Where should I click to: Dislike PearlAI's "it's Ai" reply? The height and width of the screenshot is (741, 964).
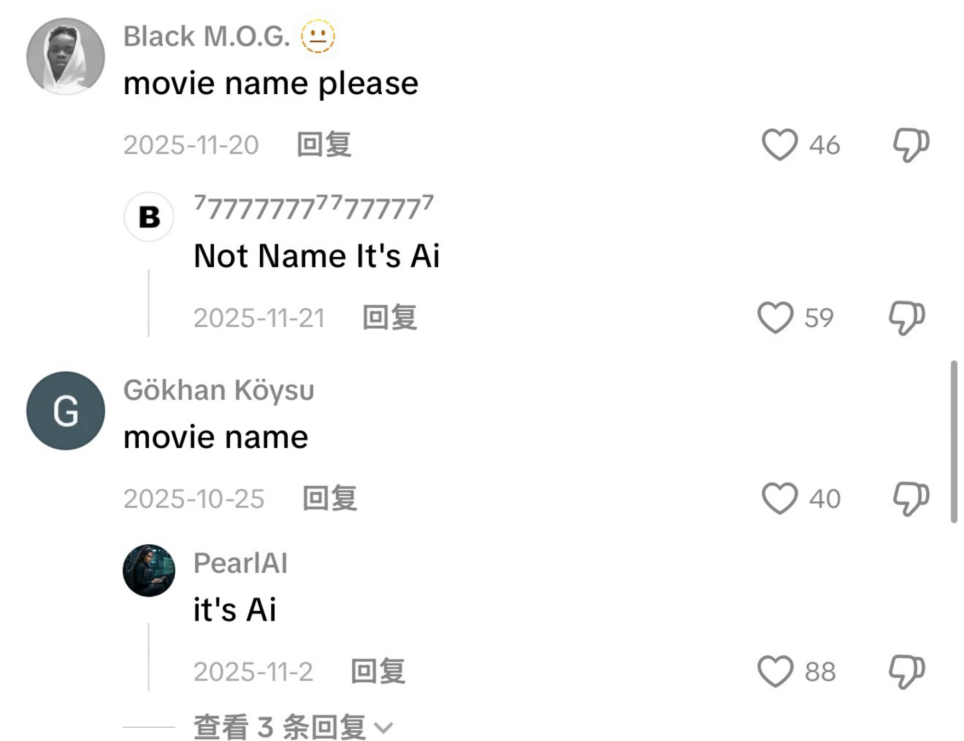click(907, 672)
